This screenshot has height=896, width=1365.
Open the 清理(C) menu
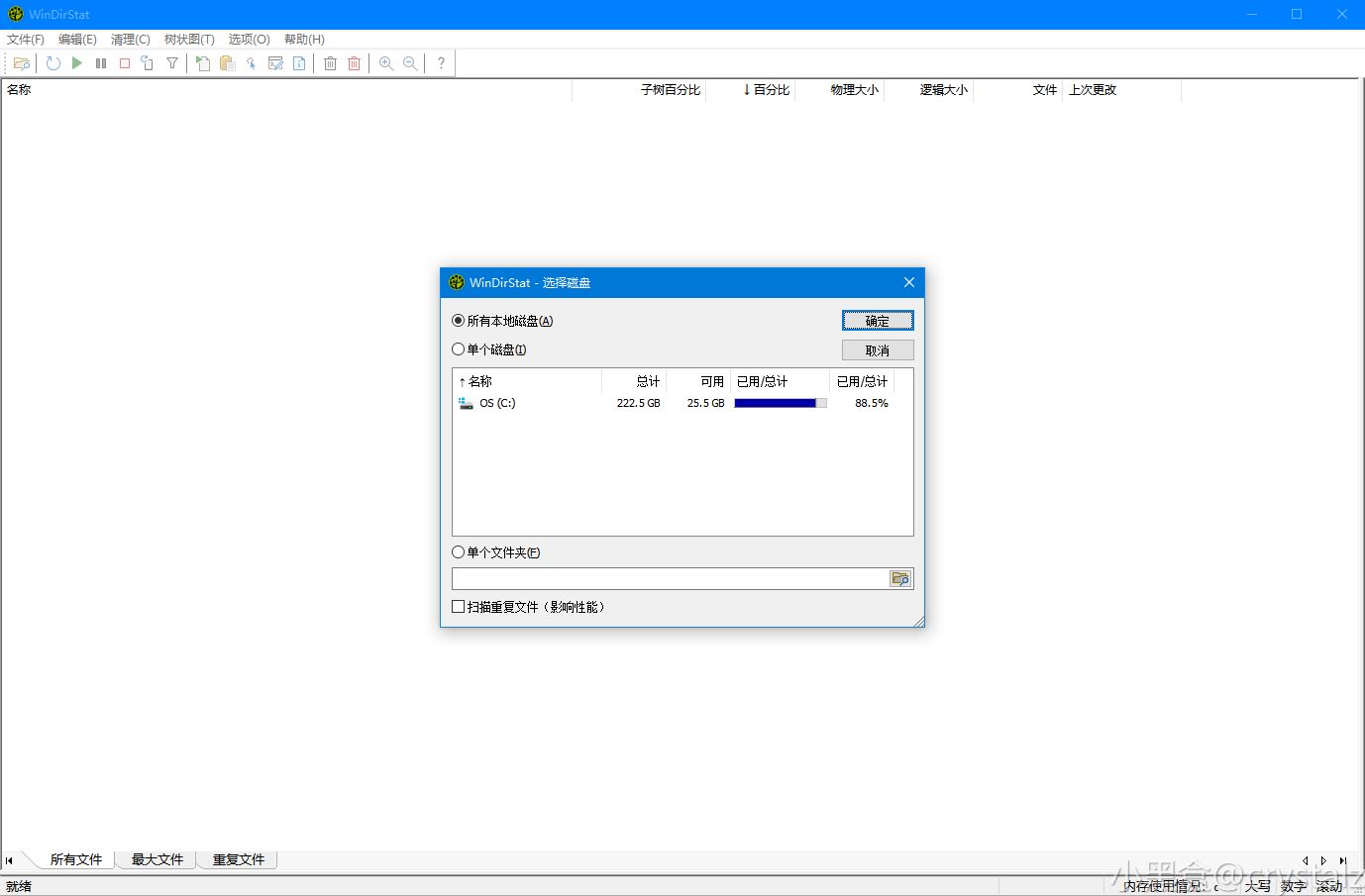point(131,40)
